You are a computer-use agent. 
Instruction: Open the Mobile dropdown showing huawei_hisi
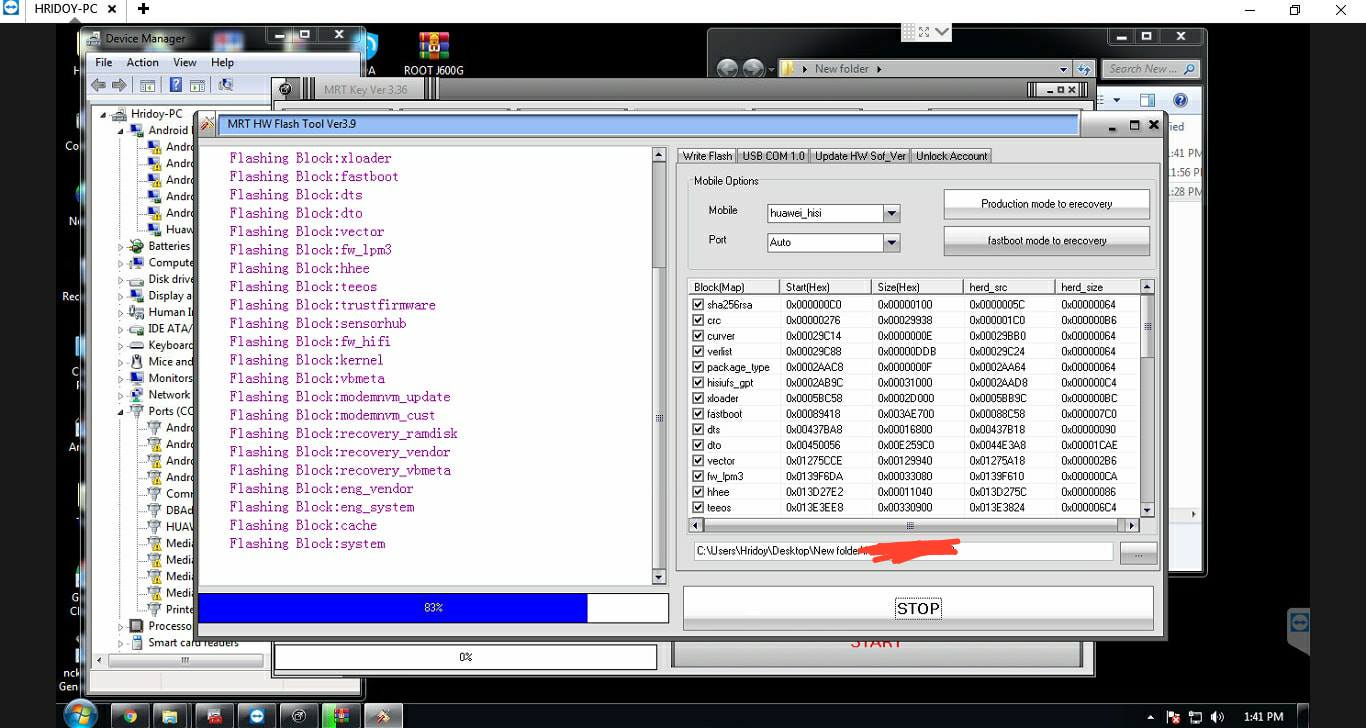[x=892, y=213]
